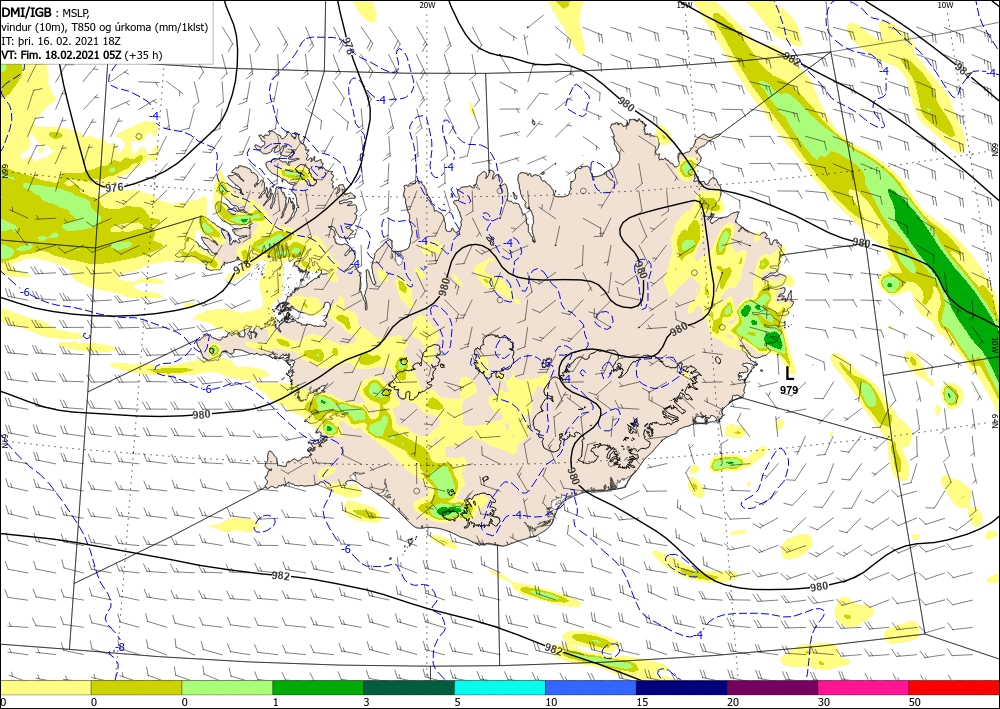Pick the blue legend swatch above 10
The image size is (1000, 709).
pos(591,687)
